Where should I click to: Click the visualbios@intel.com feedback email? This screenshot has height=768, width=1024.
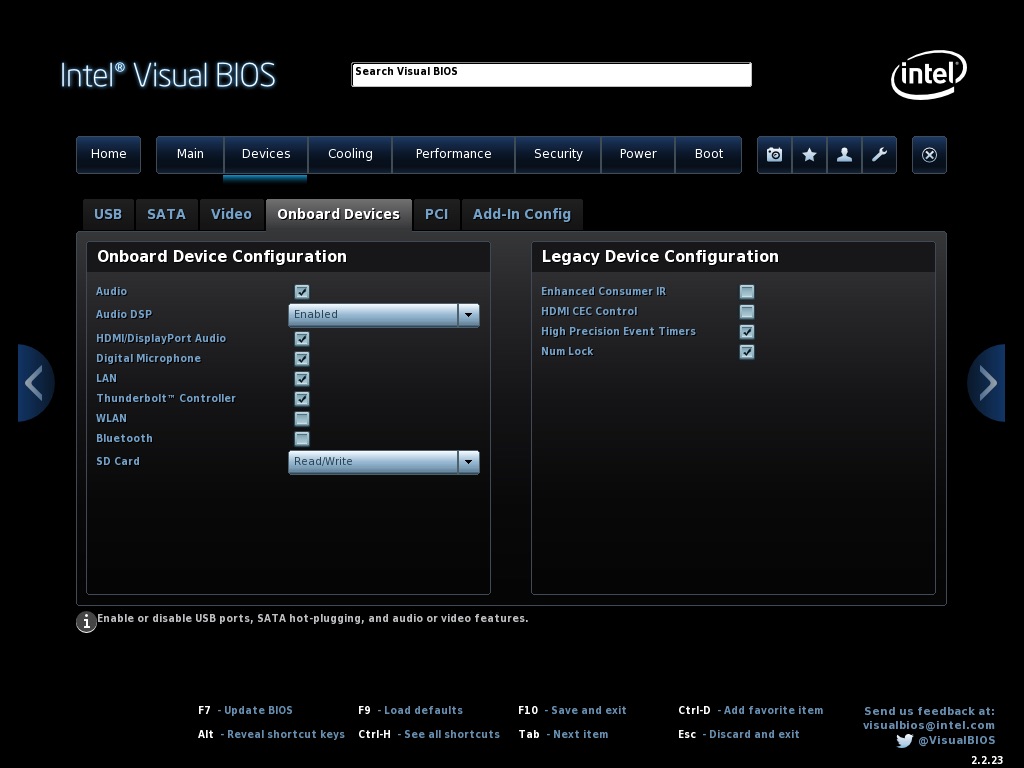(x=929, y=726)
